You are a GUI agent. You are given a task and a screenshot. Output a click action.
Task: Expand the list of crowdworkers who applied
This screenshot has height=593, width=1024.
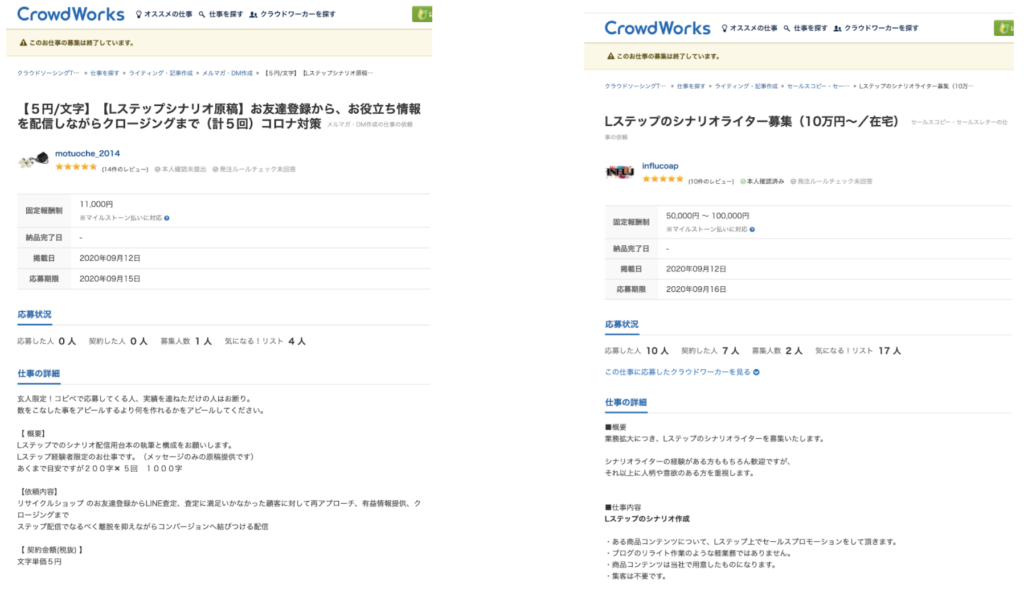coord(682,372)
